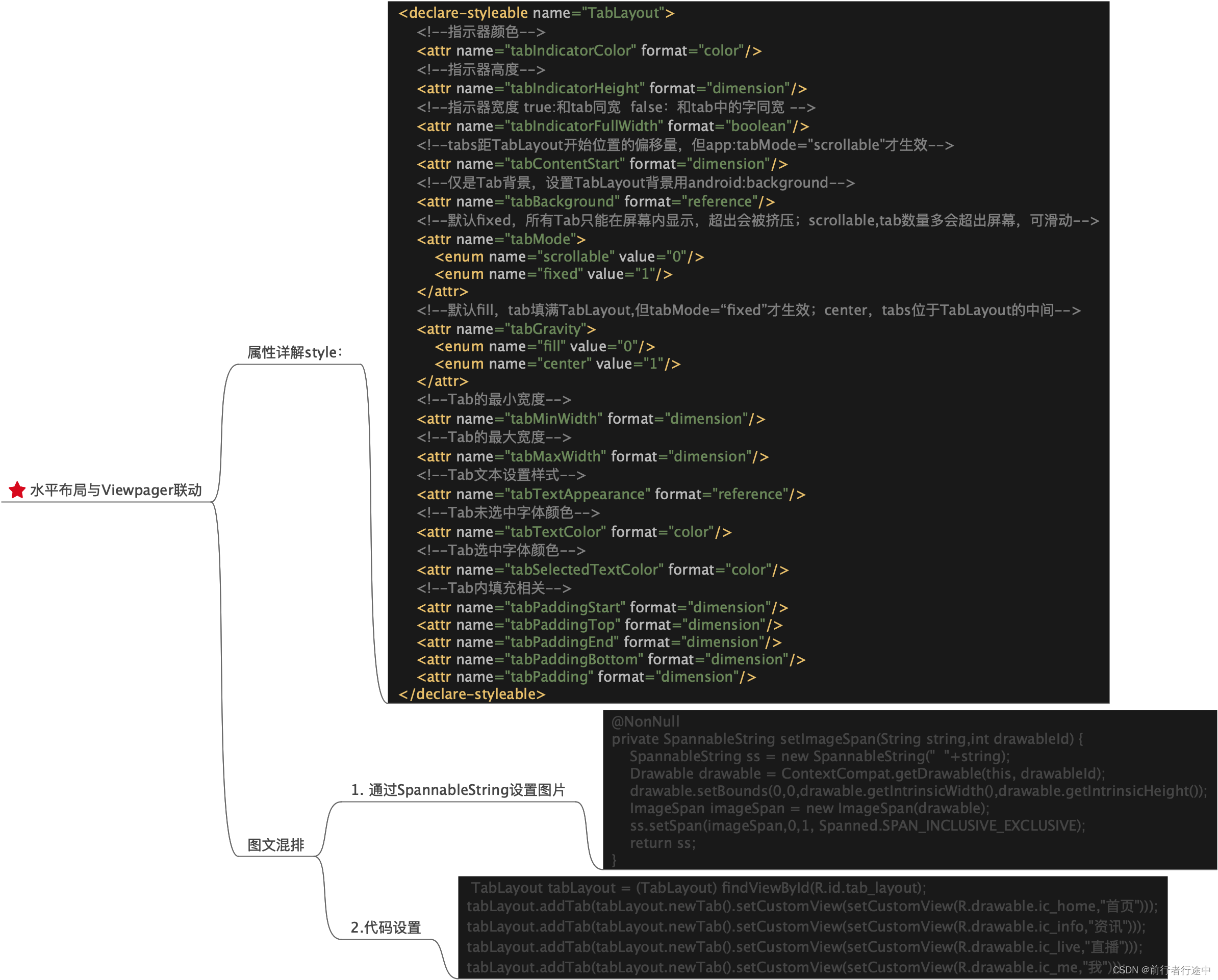Click the tabPaddingTop attr line

599,626
